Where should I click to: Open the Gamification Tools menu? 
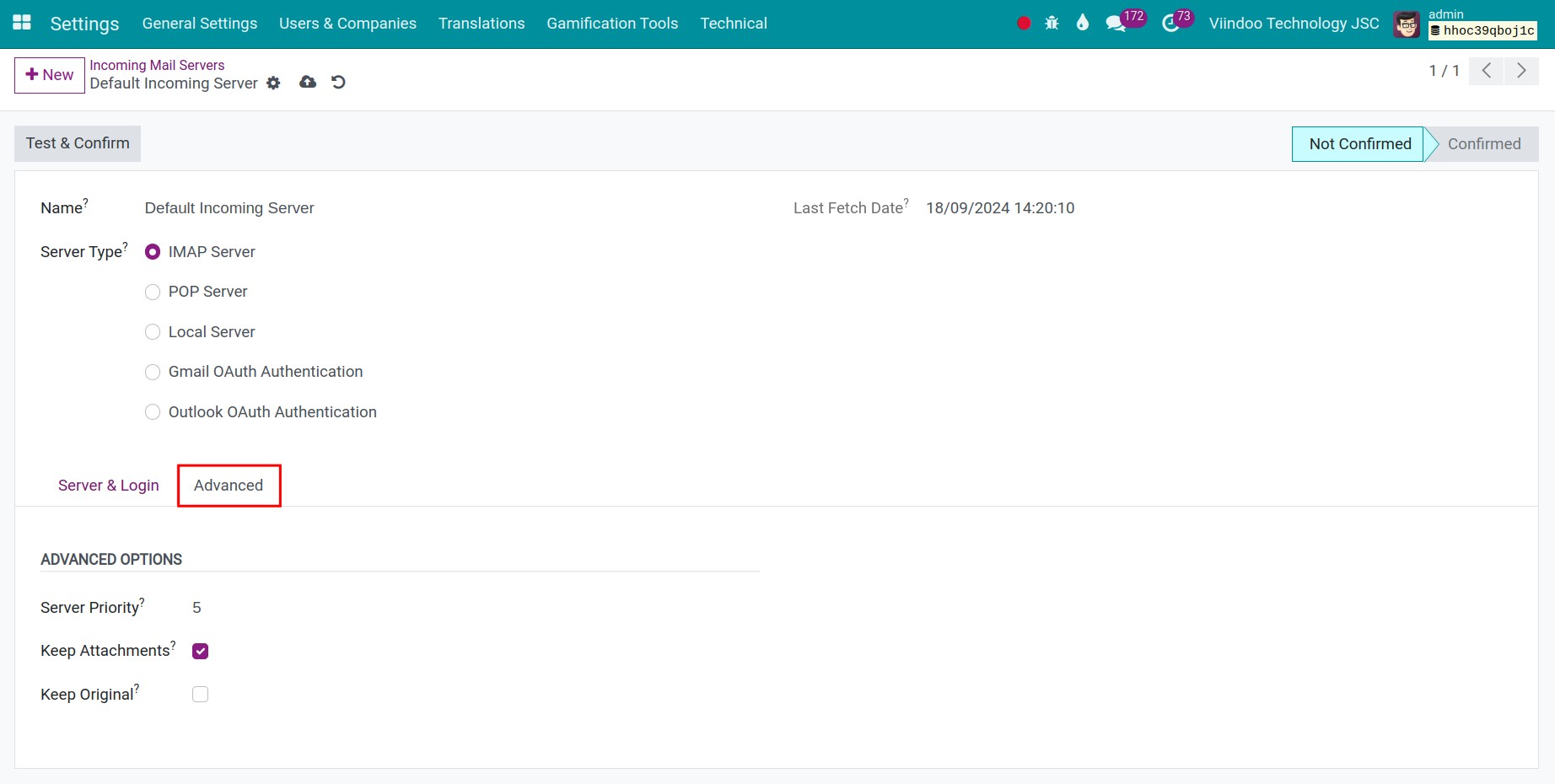[x=612, y=24]
